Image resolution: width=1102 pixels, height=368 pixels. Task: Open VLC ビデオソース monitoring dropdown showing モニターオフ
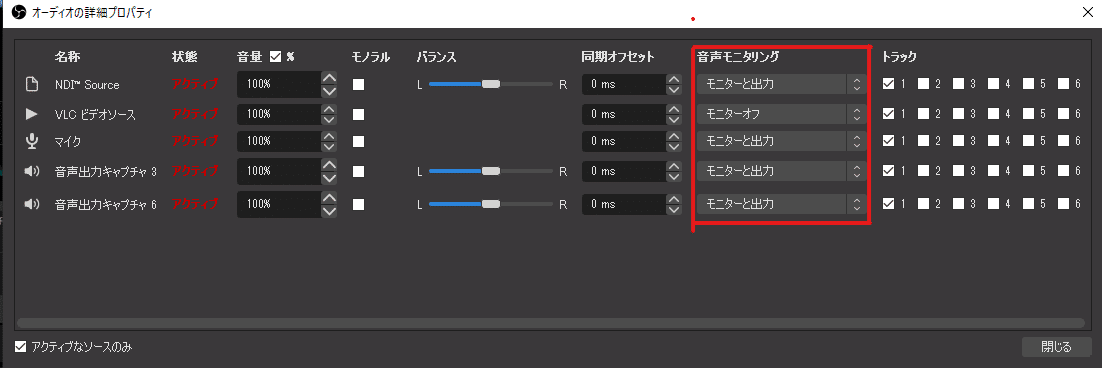(x=782, y=114)
